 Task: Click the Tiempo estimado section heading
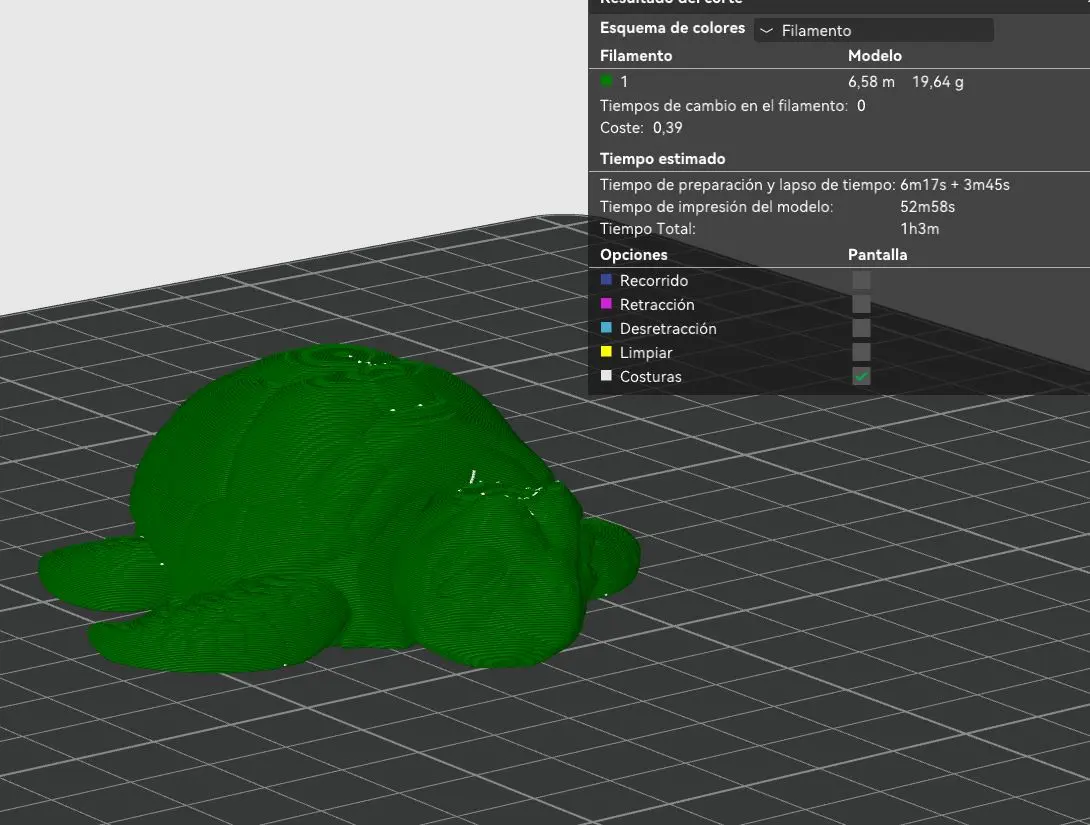click(662, 158)
